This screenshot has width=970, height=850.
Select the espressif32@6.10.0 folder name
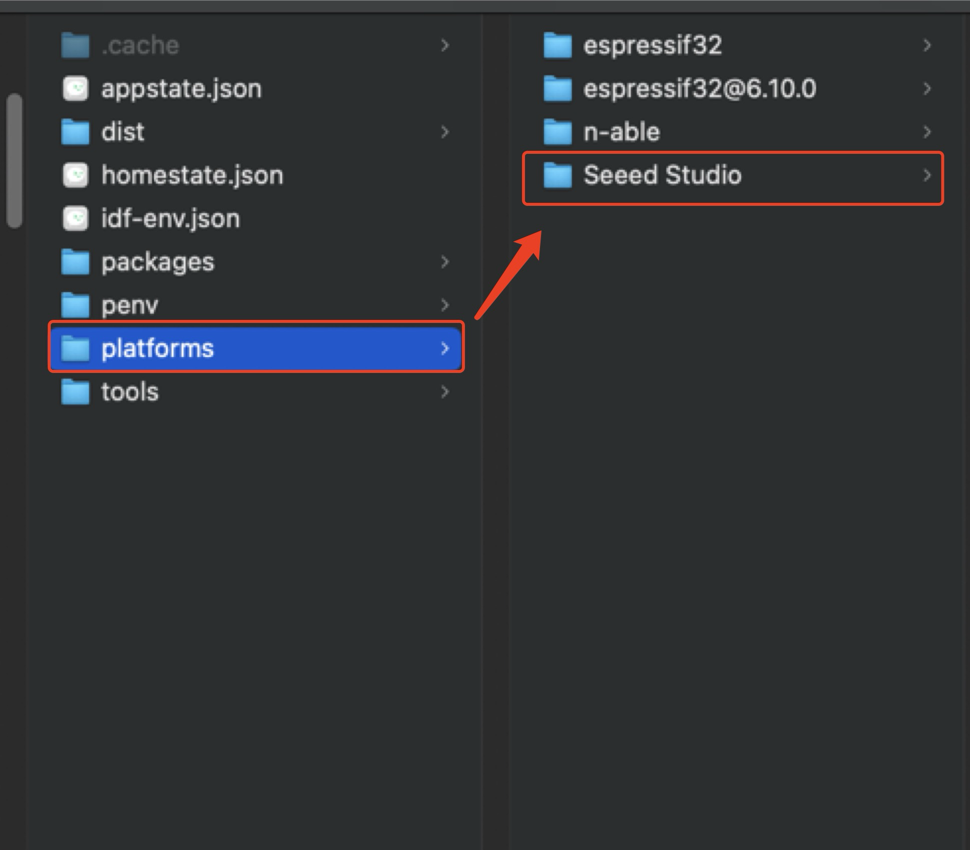click(x=700, y=88)
